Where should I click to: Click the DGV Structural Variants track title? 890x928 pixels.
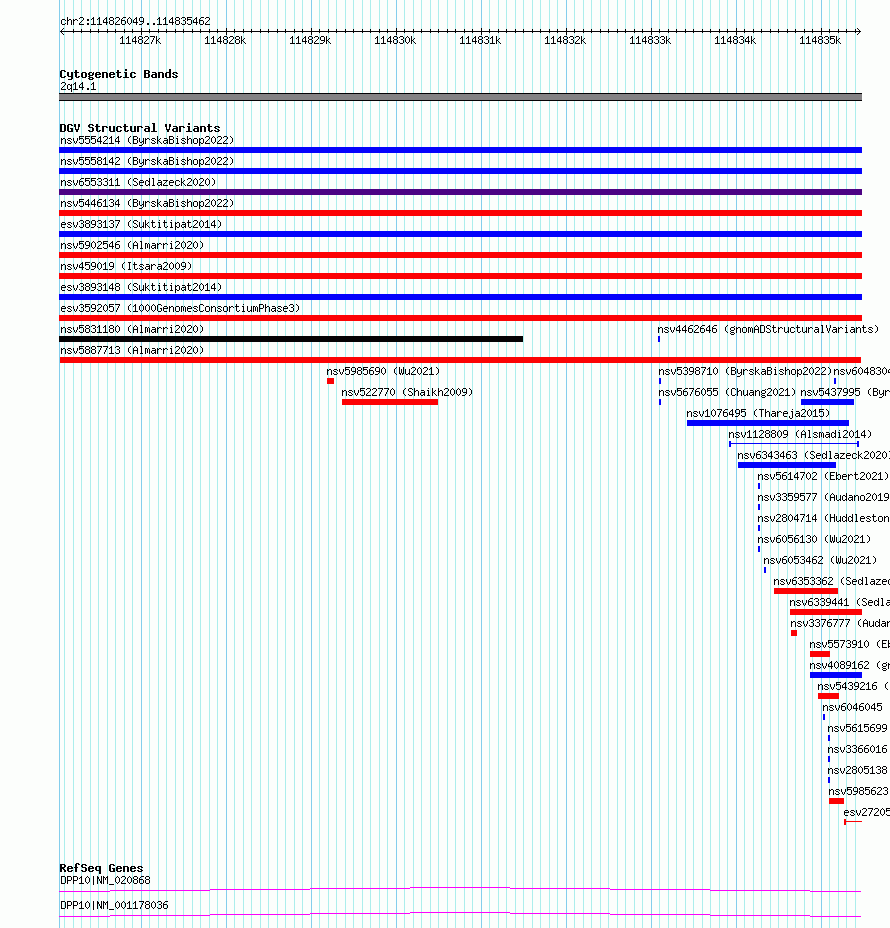(x=140, y=128)
